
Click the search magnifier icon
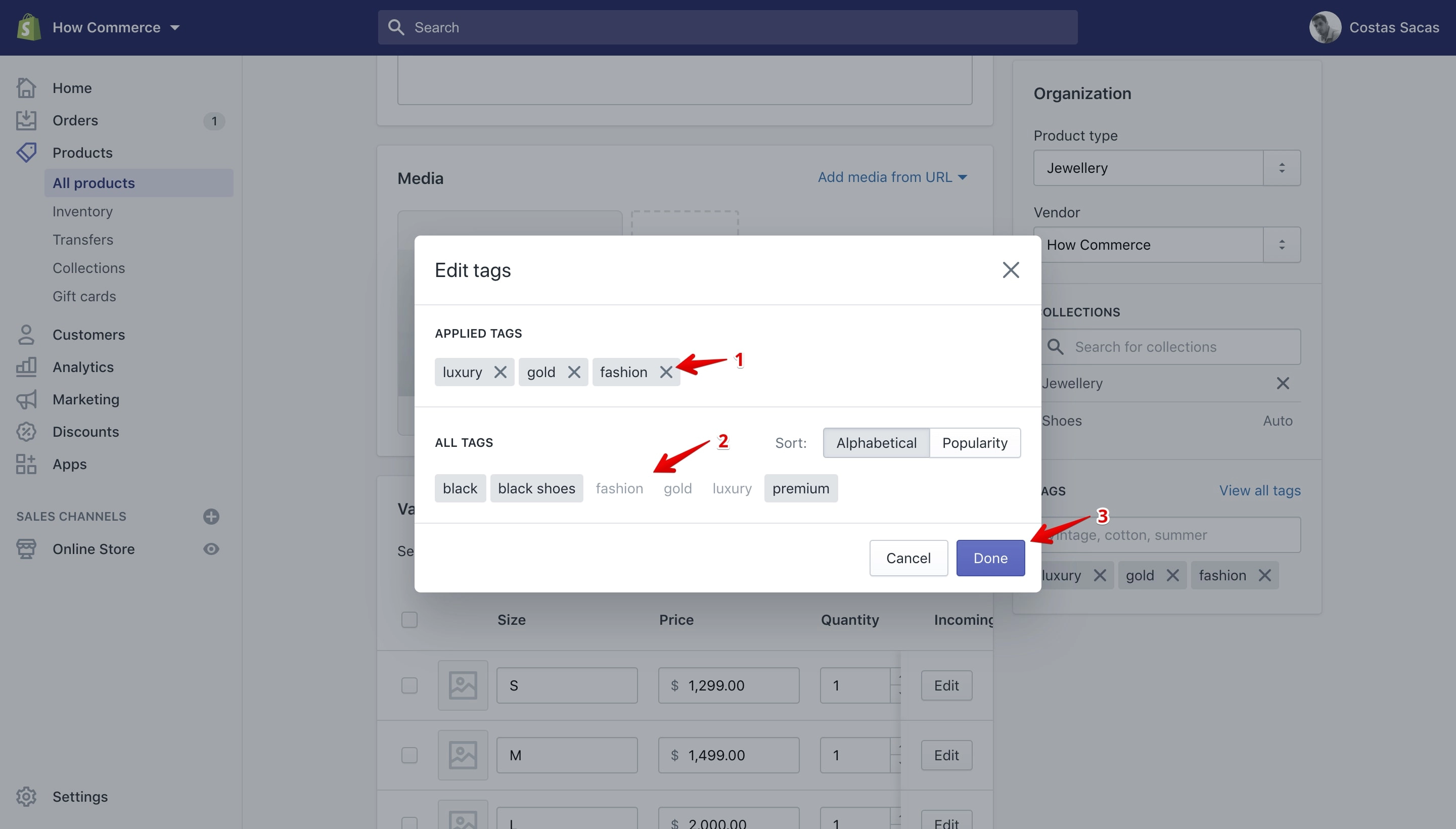396,27
